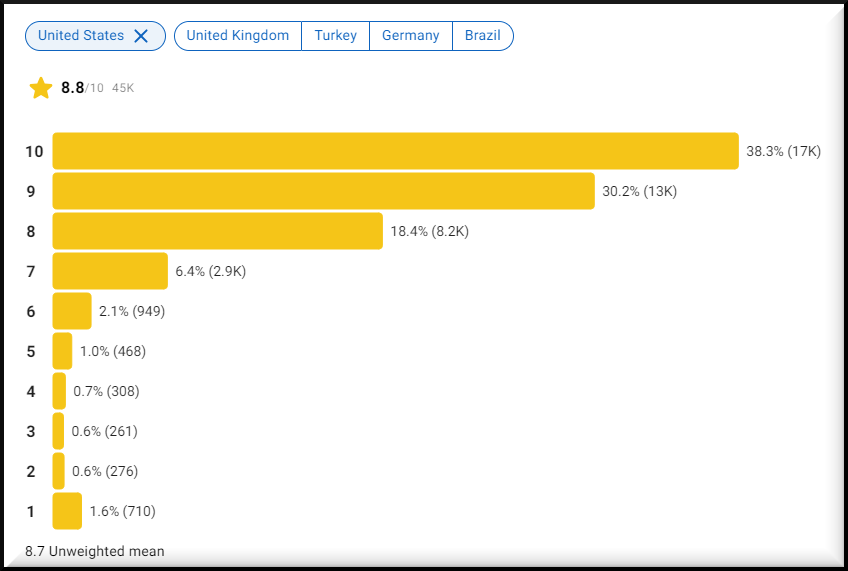Click the bar for rating 7
The width and height of the screenshot is (848, 571).
tap(110, 271)
